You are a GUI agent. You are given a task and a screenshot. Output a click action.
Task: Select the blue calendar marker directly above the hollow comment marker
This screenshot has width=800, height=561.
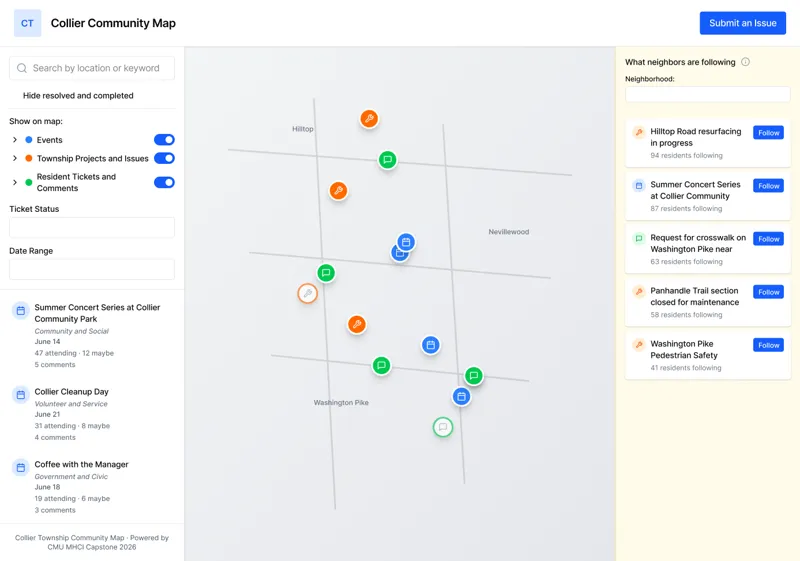[x=461, y=396]
